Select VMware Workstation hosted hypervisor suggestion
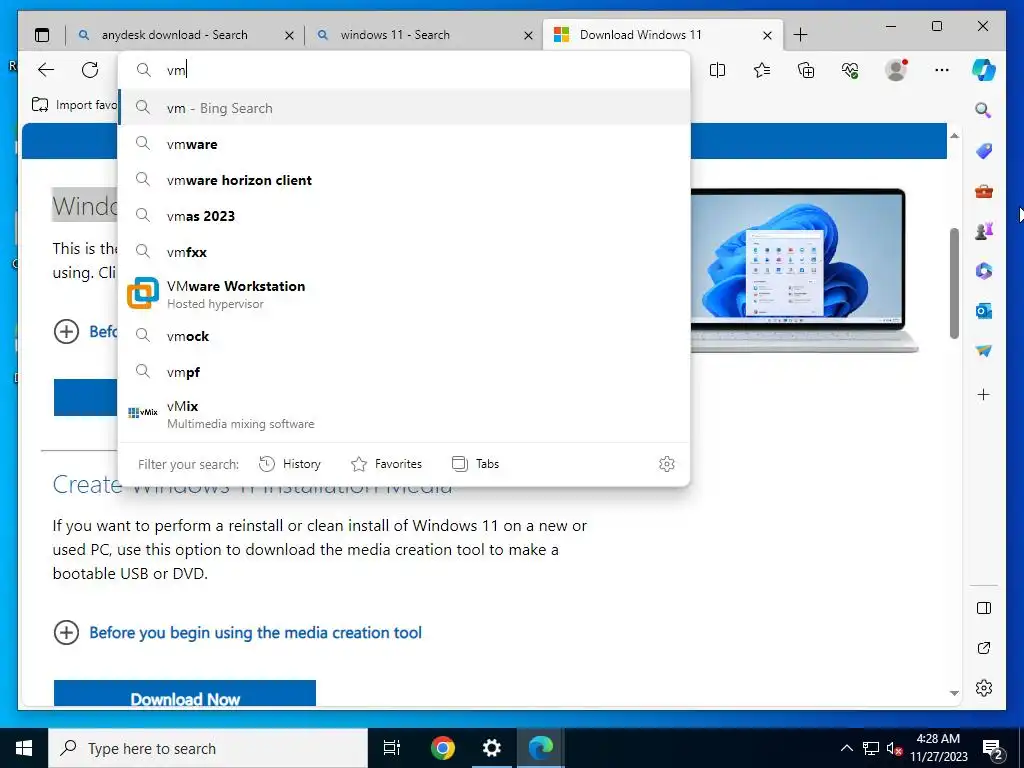1024x768 pixels. [x=404, y=294]
